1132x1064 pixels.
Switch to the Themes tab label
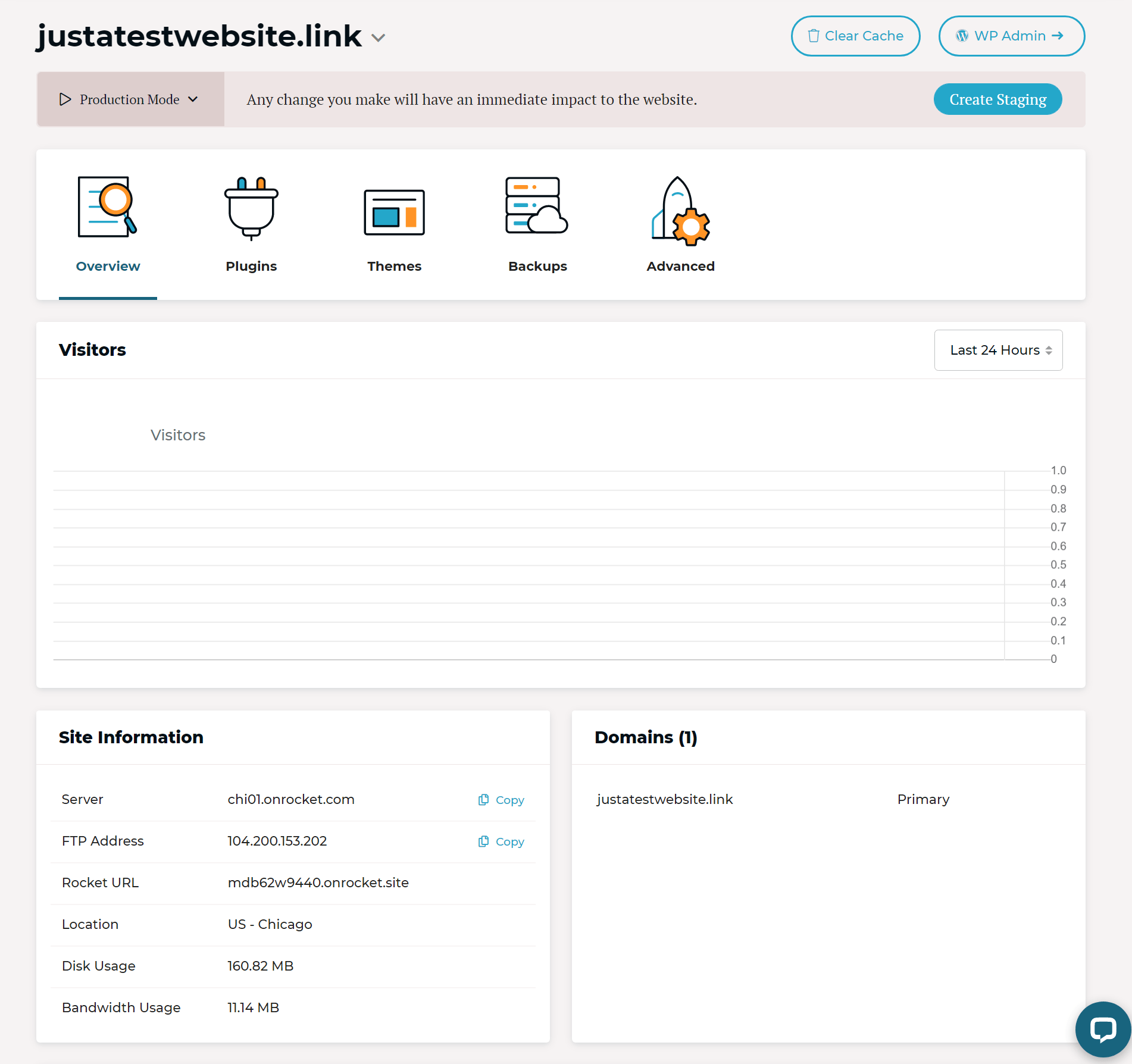394,266
